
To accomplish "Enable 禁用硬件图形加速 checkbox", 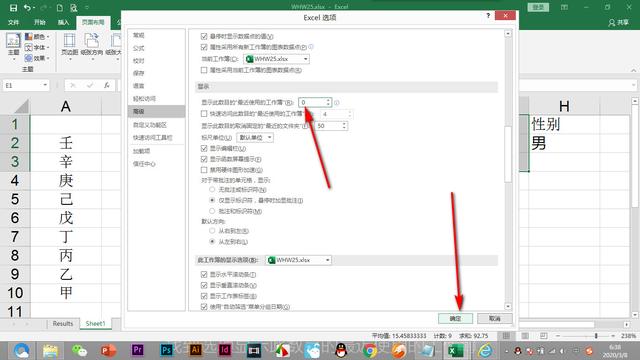I will coord(204,169).
